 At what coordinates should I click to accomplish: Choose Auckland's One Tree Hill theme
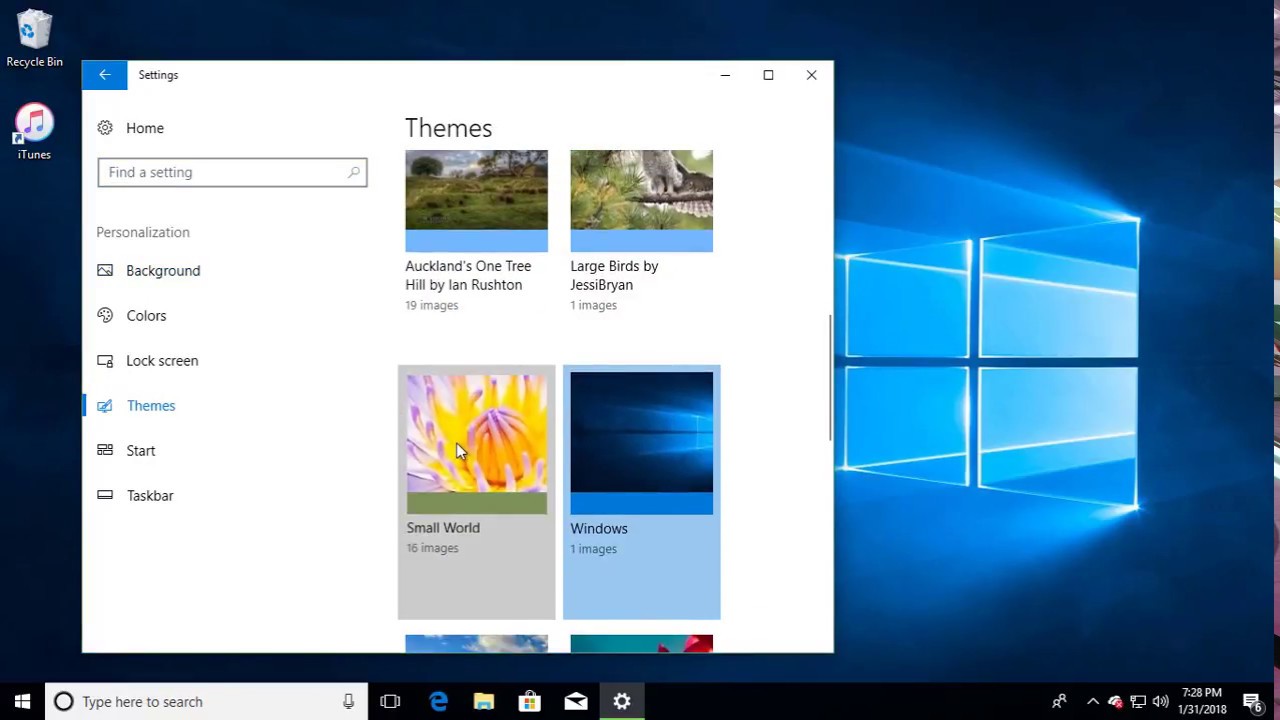[x=476, y=231]
